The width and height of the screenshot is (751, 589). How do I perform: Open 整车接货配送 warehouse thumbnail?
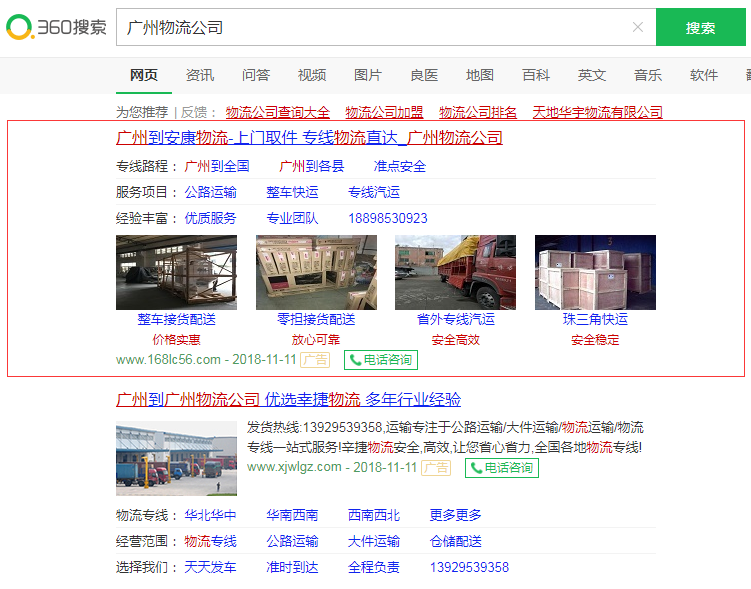176,272
